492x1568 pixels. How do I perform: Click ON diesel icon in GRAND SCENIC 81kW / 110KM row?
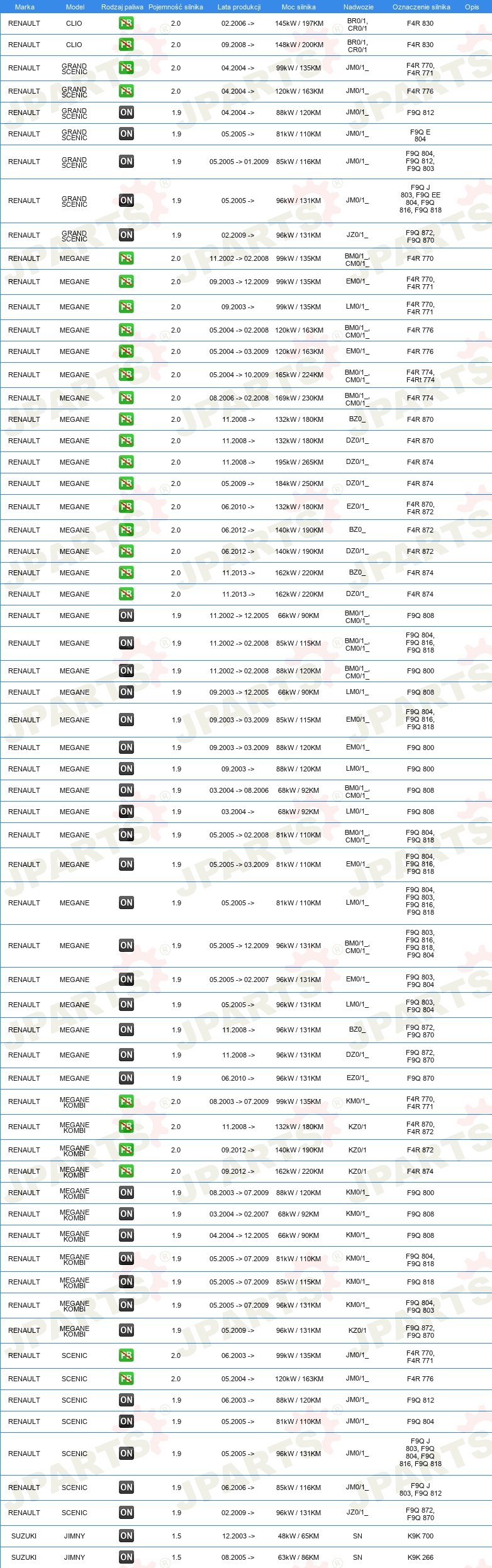126,134
